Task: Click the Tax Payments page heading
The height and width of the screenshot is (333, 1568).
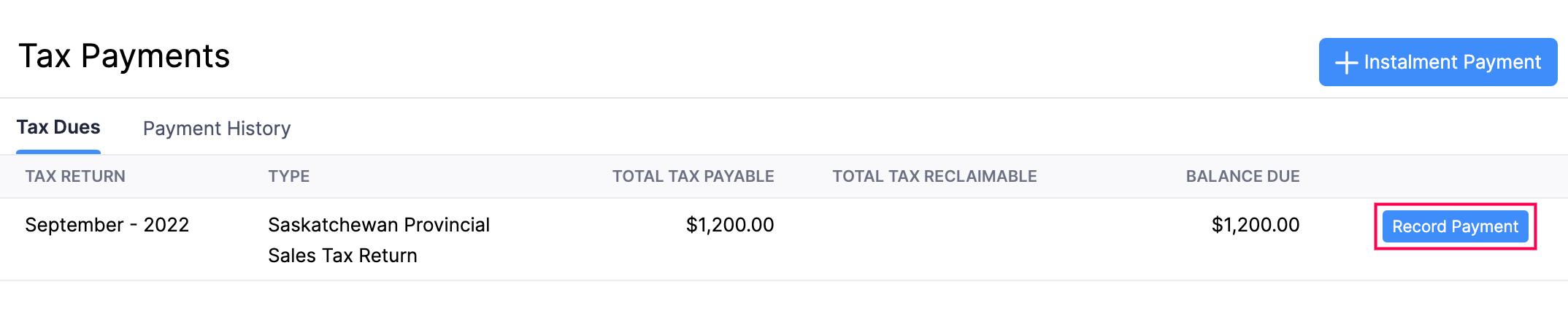Action: click(124, 56)
